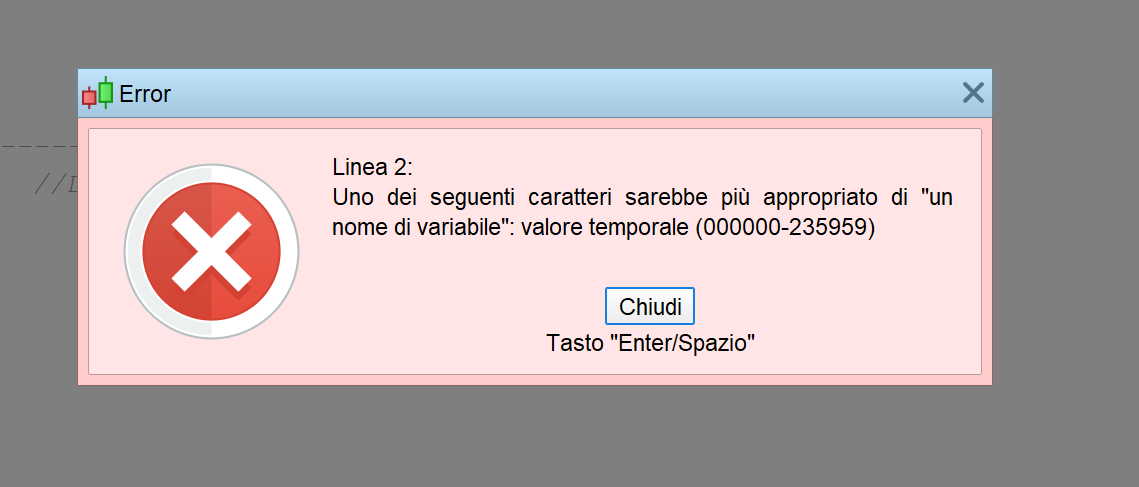
Task: Click the gray background below the dialog
Action: click(x=560, y=440)
